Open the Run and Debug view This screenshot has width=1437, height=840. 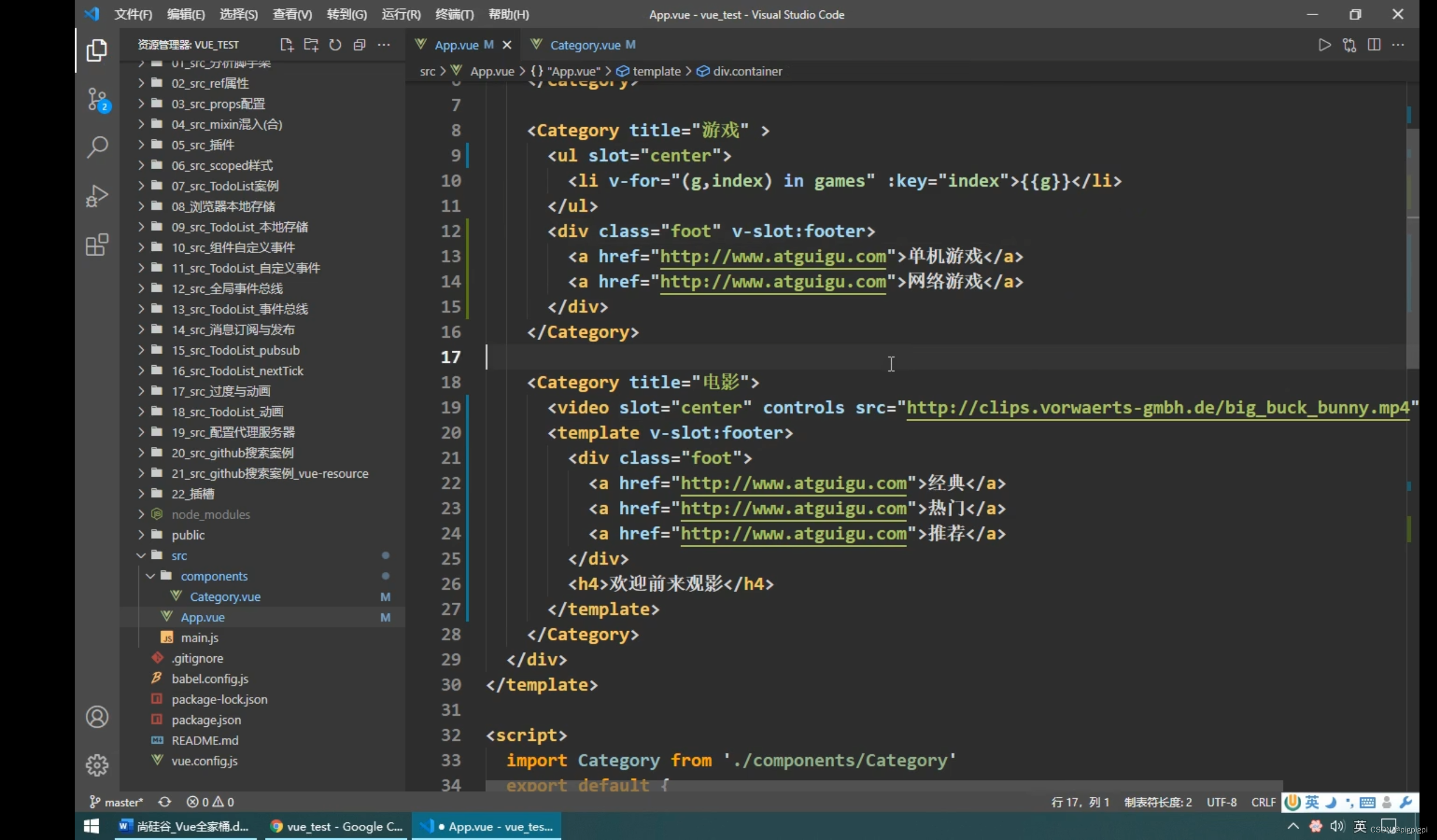(97, 196)
